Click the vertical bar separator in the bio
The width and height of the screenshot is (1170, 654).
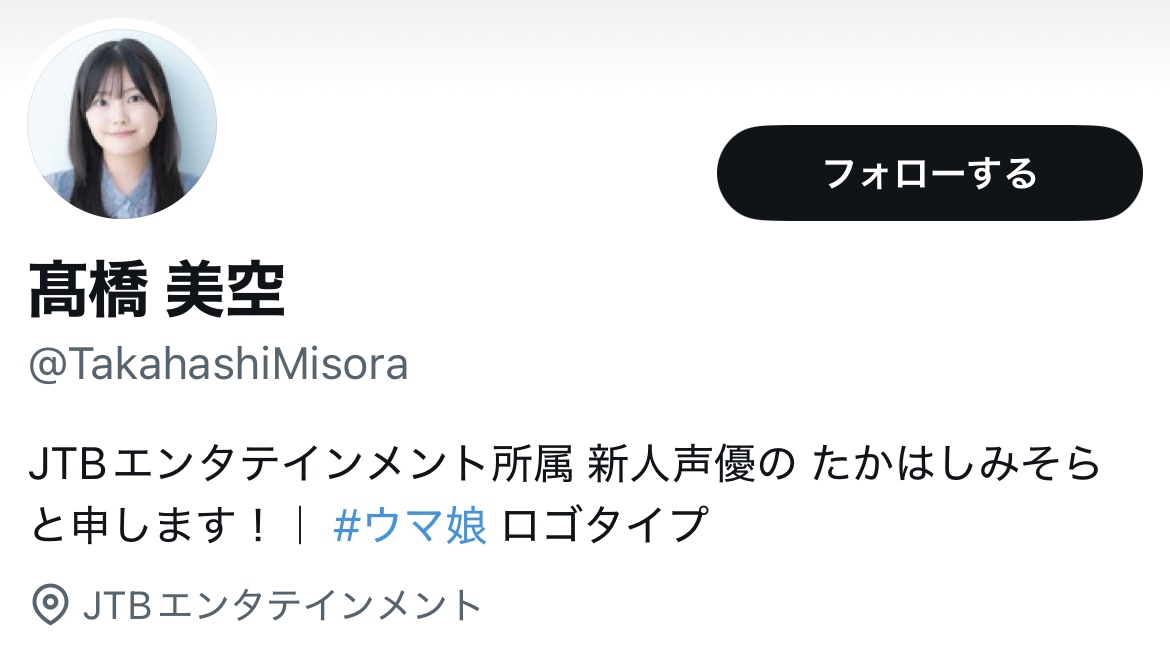click(300, 525)
